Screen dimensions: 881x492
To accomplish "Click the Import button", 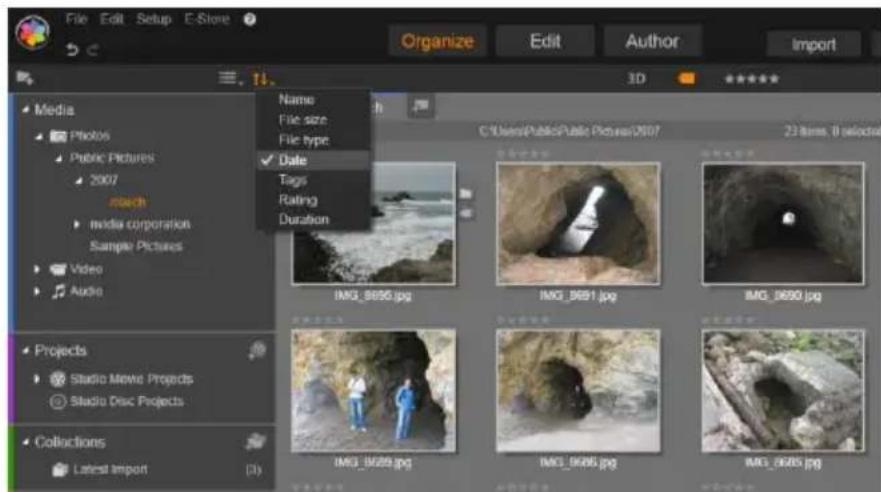I will click(x=814, y=44).
